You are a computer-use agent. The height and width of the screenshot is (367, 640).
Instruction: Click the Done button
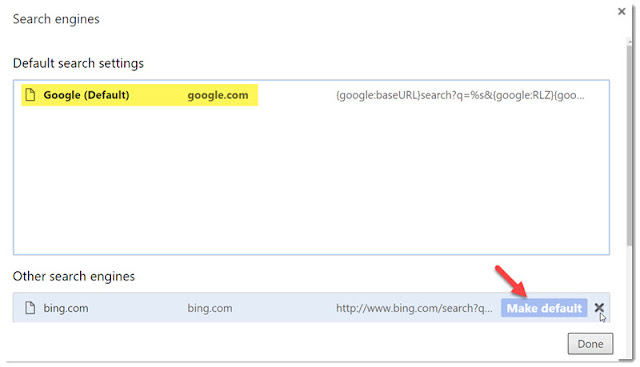point(590,344)
